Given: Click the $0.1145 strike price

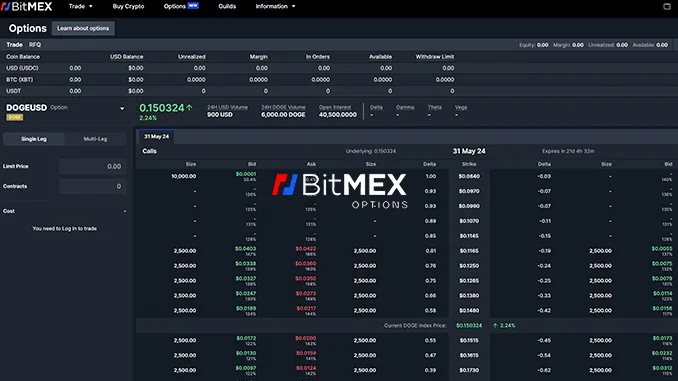Looking at the screenshot, I should [469, 236].
